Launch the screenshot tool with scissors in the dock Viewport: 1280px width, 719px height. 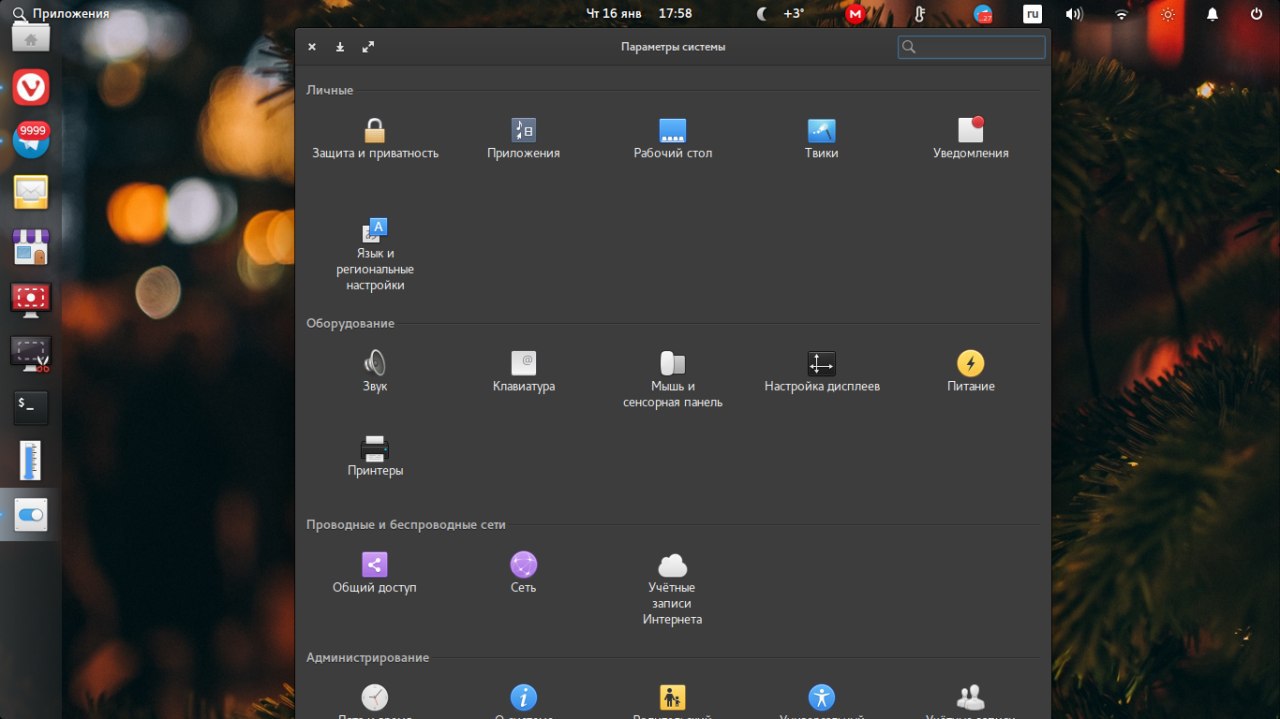coord(31,354)
